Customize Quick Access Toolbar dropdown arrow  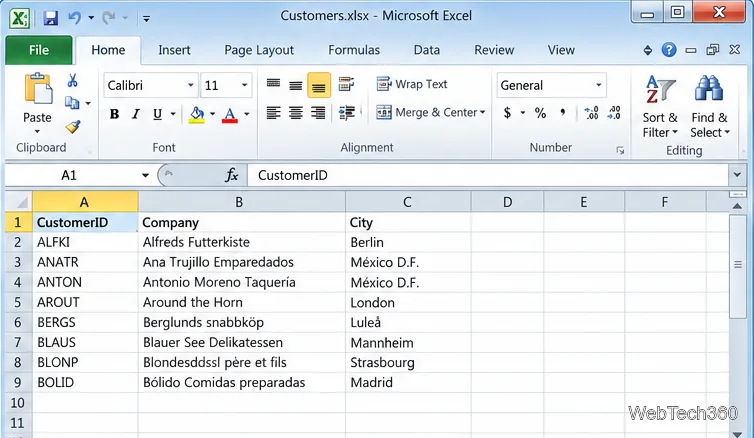pos(147,19)
